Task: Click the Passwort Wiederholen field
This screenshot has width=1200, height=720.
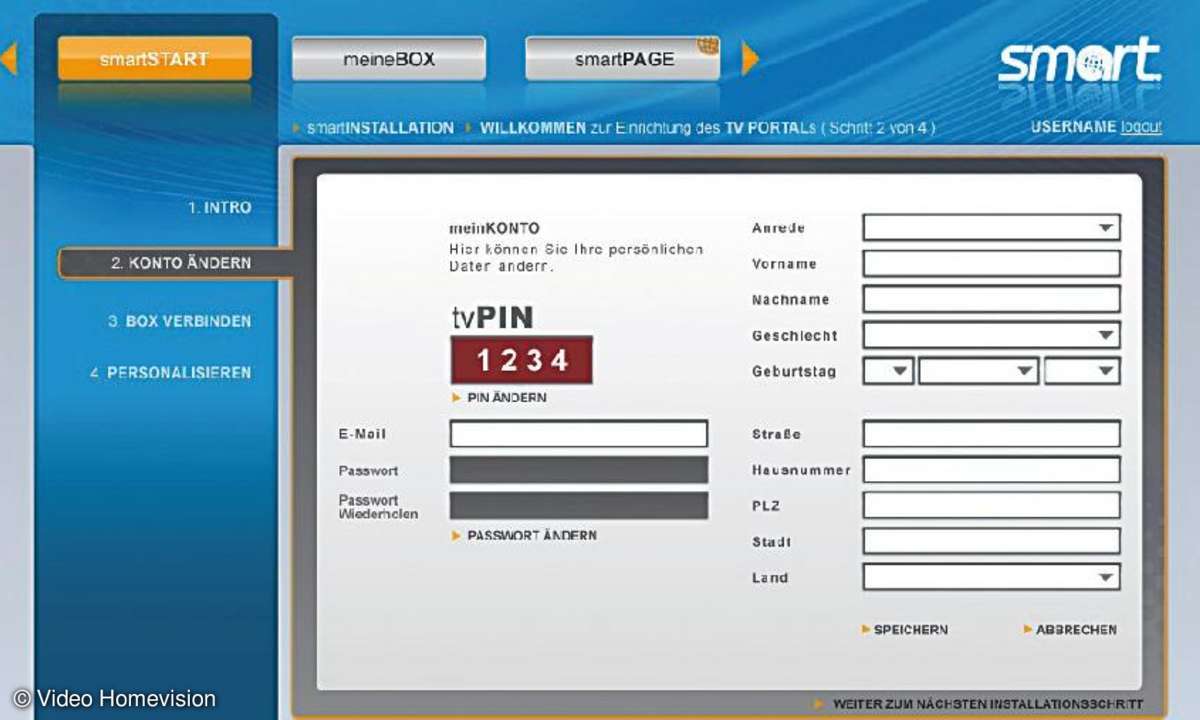Action: click(578, 505)
